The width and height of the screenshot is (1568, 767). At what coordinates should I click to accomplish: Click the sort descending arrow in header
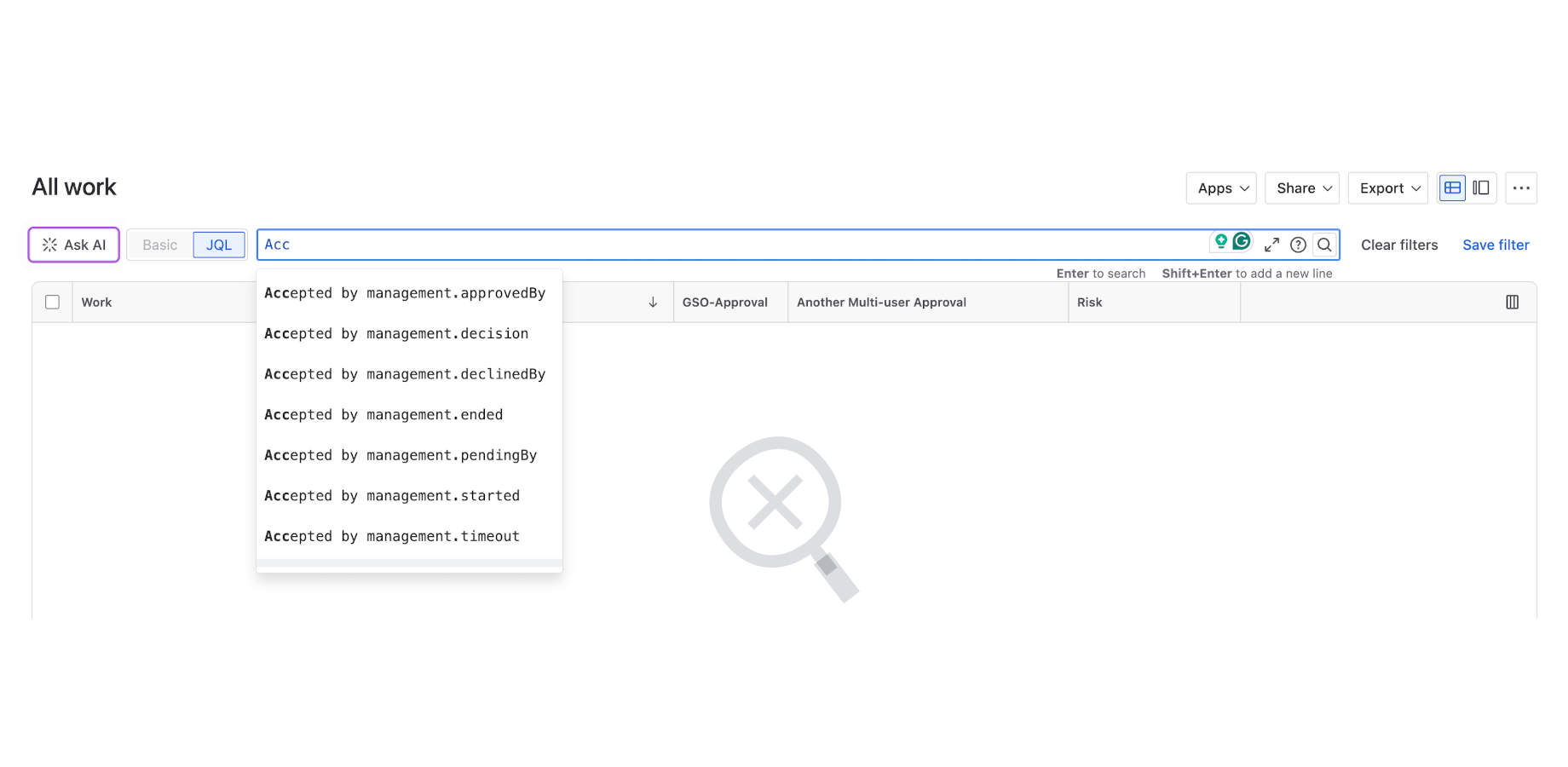[x=653, y=303]
